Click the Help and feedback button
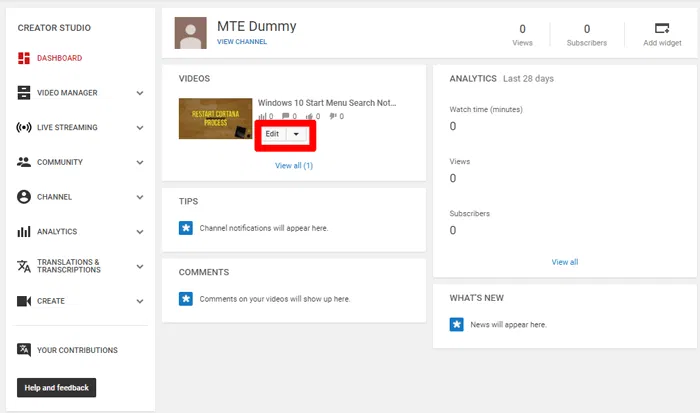This screenshot has width=700, height=413. click(57, 388)
